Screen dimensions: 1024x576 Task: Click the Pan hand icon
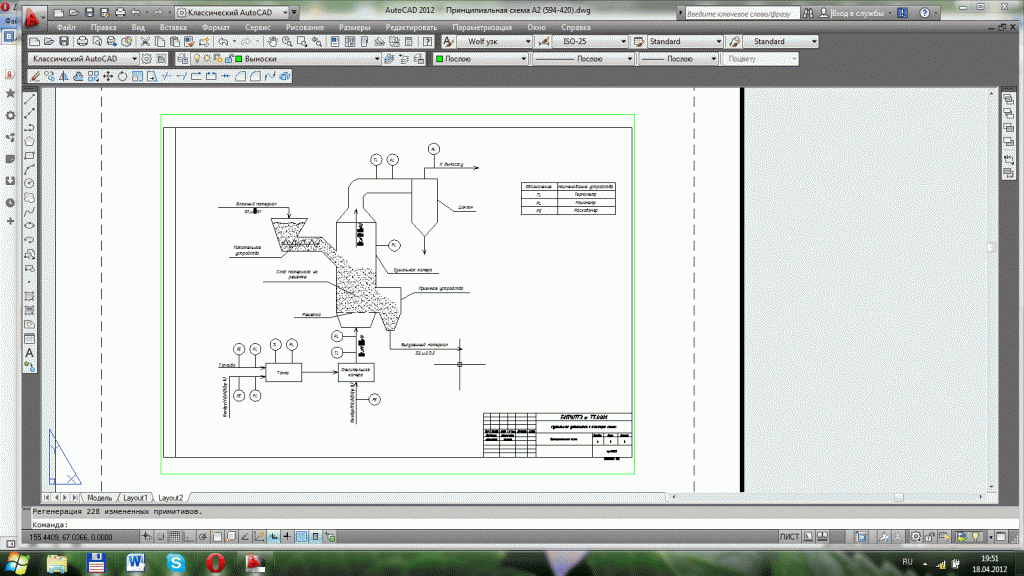pos(272,41)
